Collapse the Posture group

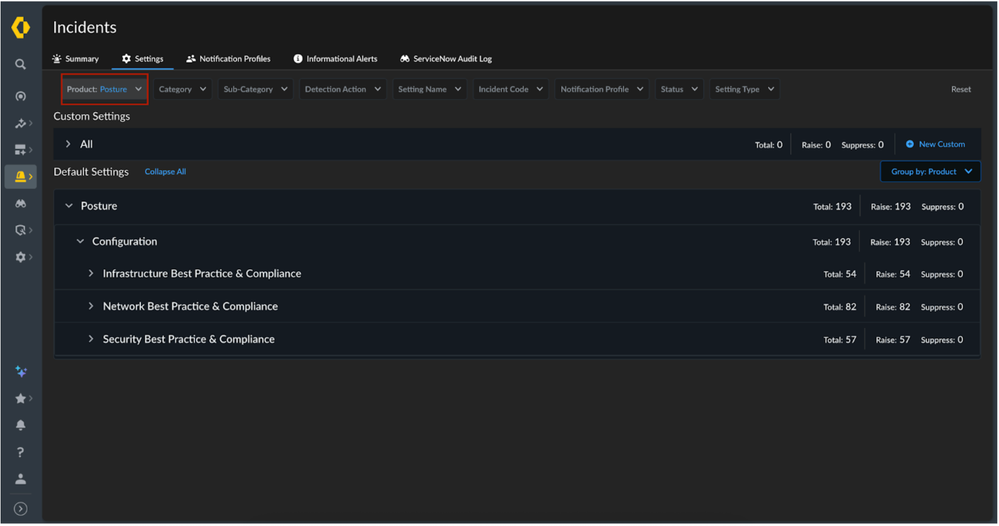[x=69, y=206]
